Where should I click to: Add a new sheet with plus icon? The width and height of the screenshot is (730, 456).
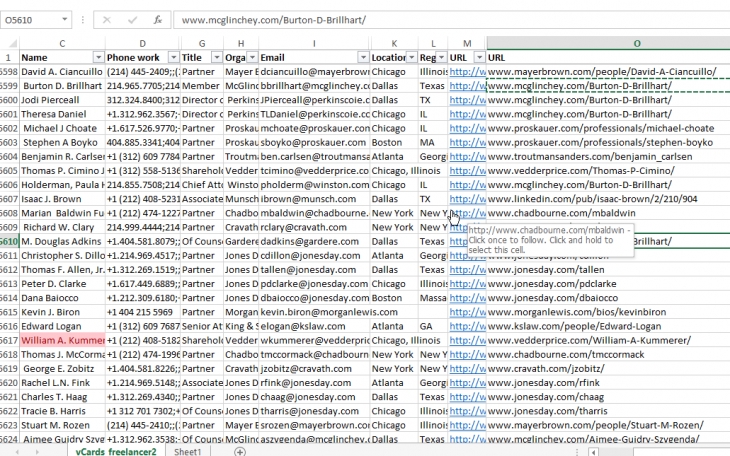pos(240,452)
